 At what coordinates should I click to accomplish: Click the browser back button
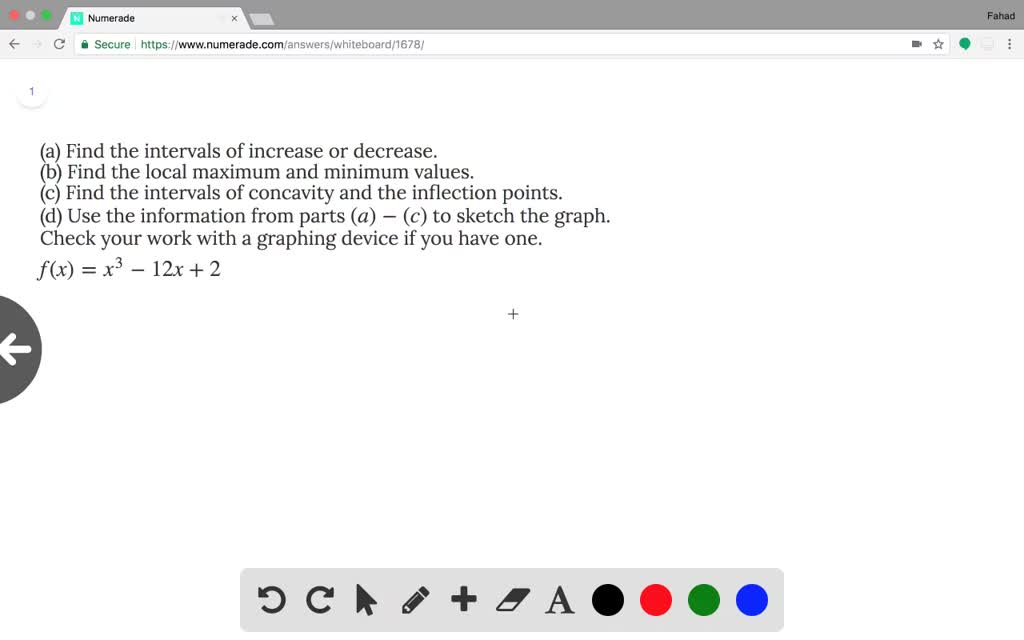13,44
